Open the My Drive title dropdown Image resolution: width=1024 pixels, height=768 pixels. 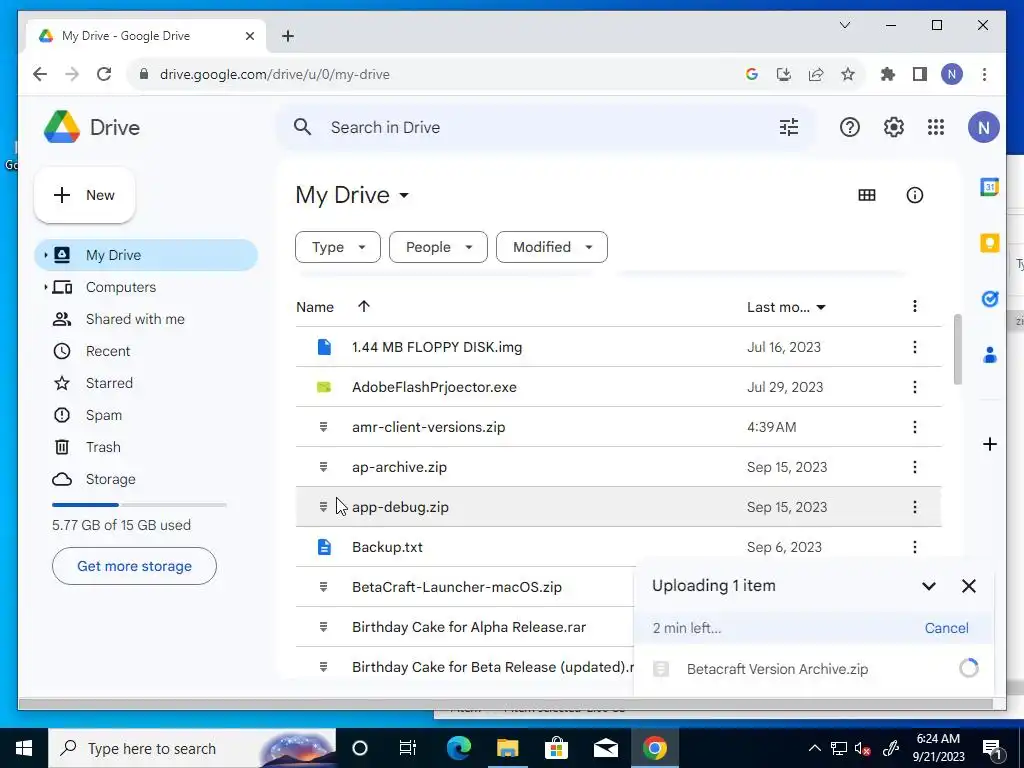[x=353, y=195]
